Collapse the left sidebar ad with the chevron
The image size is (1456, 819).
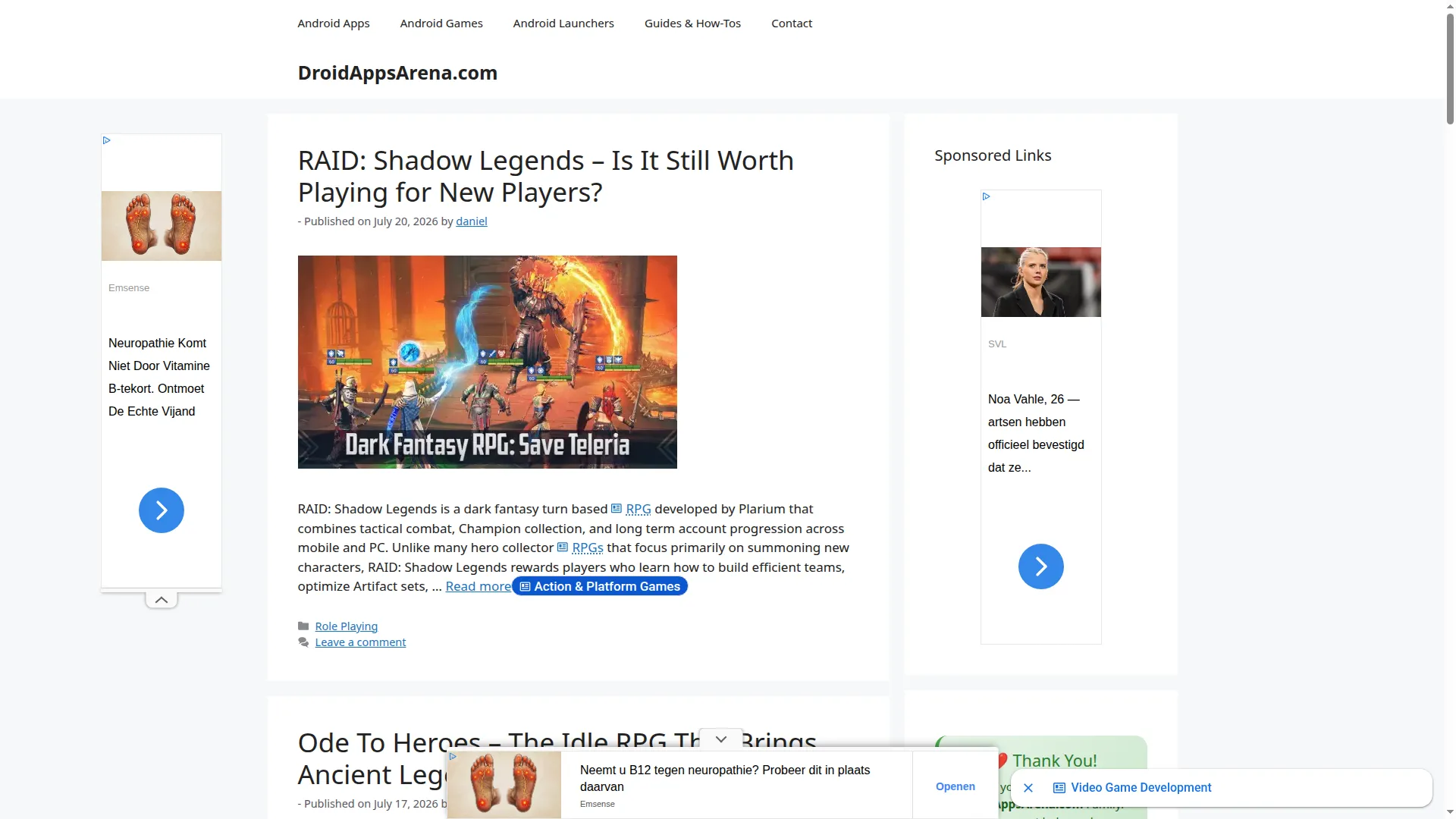coord(161,600)
